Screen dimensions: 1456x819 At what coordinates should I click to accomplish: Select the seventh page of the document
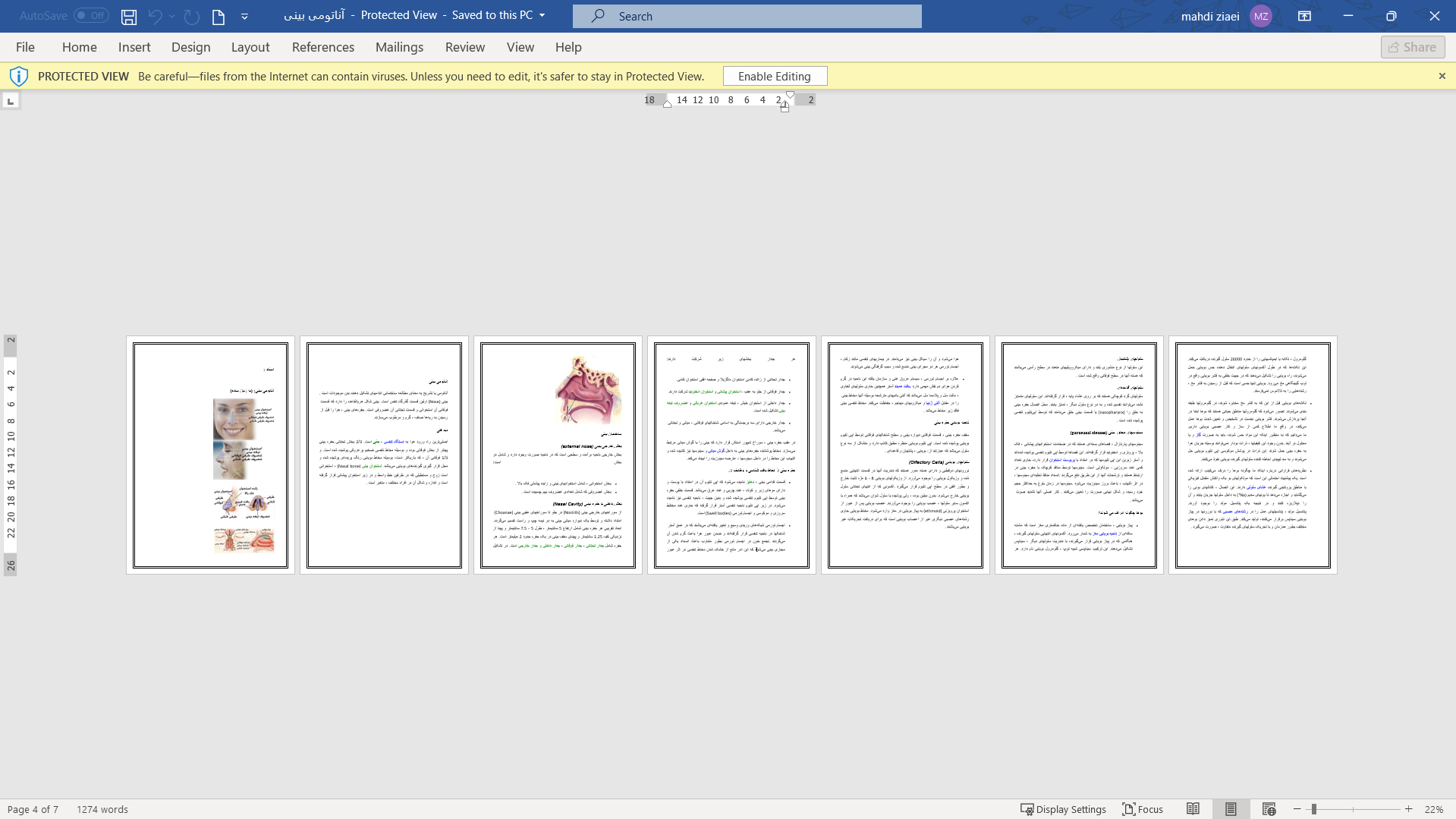(x=1253, y=455)
